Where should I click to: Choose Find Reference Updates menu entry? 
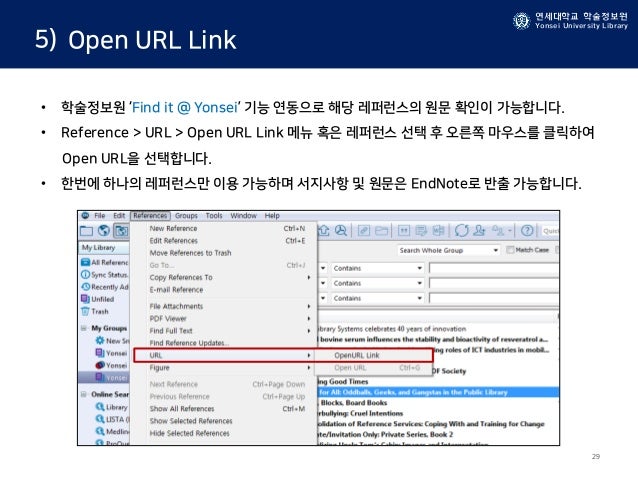click(x=225, y=343)
